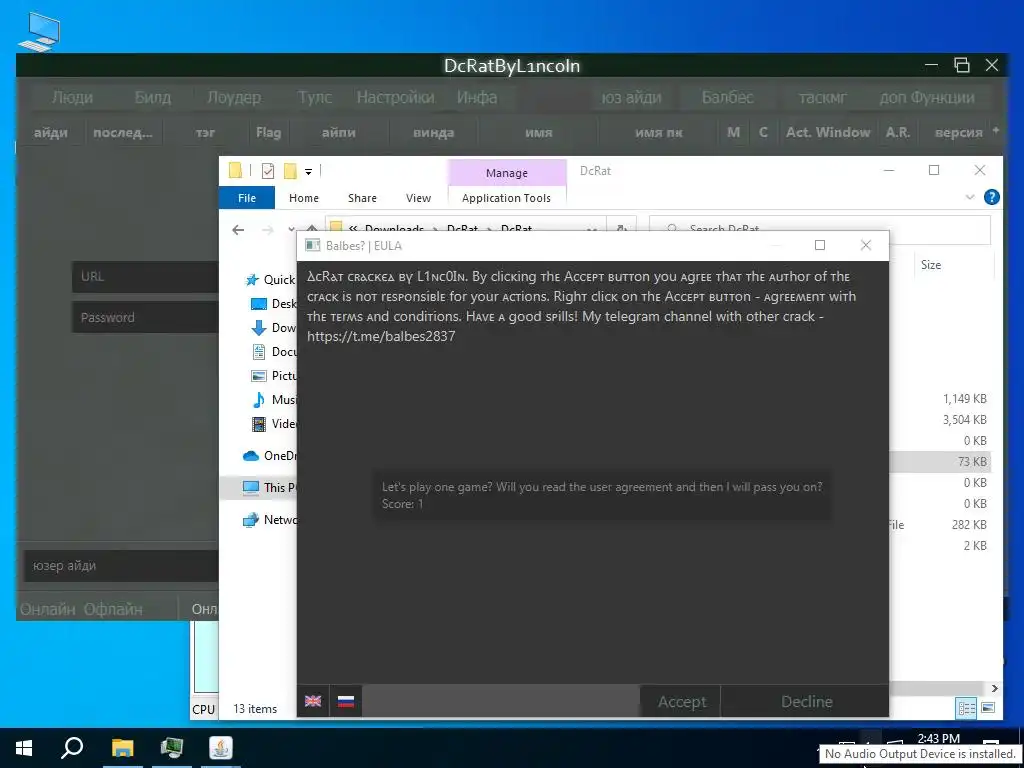This screenshot has width=1024, height=768.
Task: Open the This PC desktop icon
Action: point(40,31)
